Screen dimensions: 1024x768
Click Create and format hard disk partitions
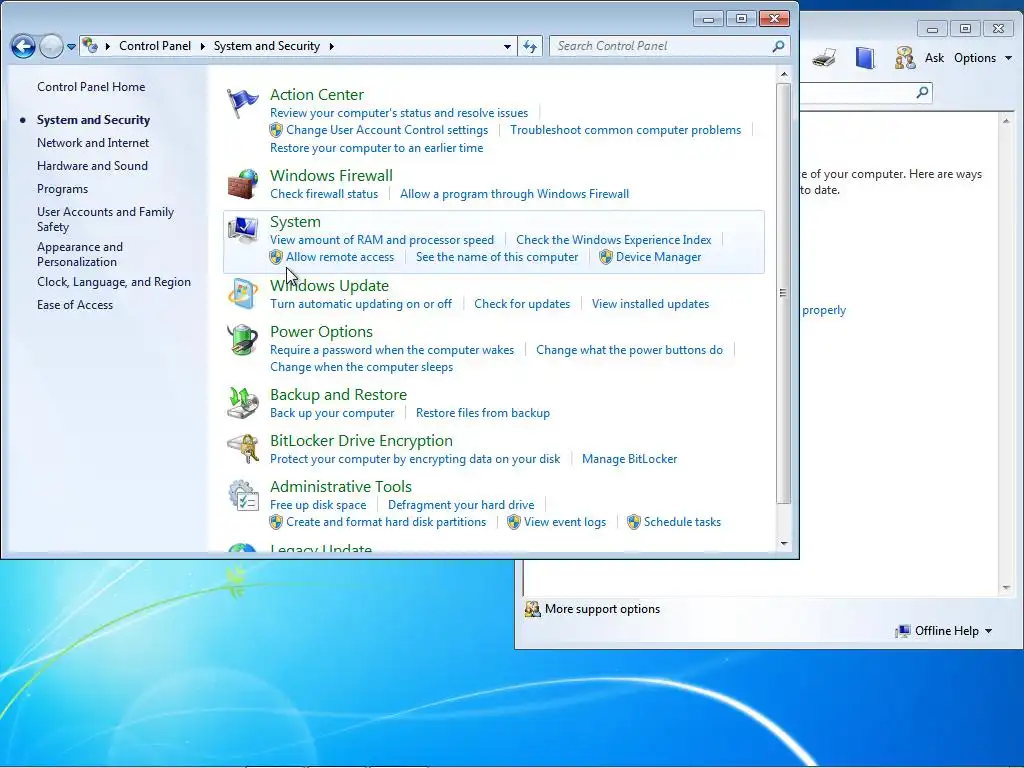386,522
